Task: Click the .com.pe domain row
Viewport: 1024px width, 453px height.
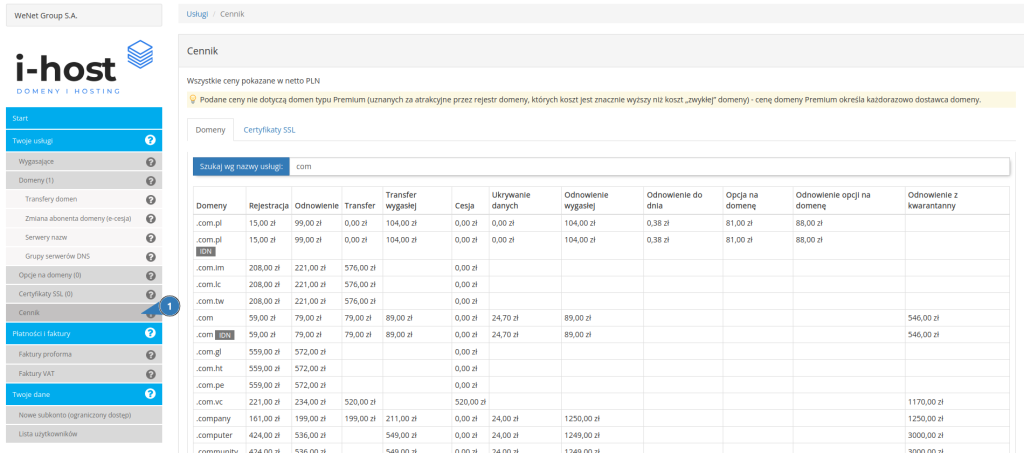Action: (601, 384)
